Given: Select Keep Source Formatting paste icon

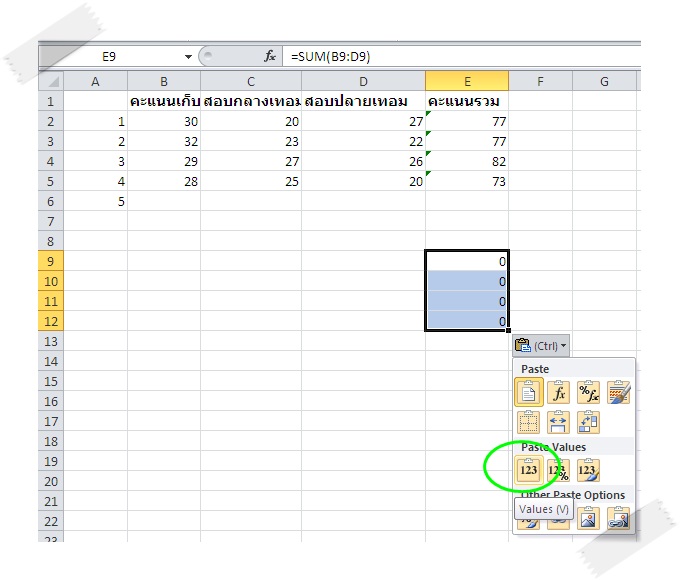Looking at the screenshot, I should pyautogui.click(x=618, y=392).
